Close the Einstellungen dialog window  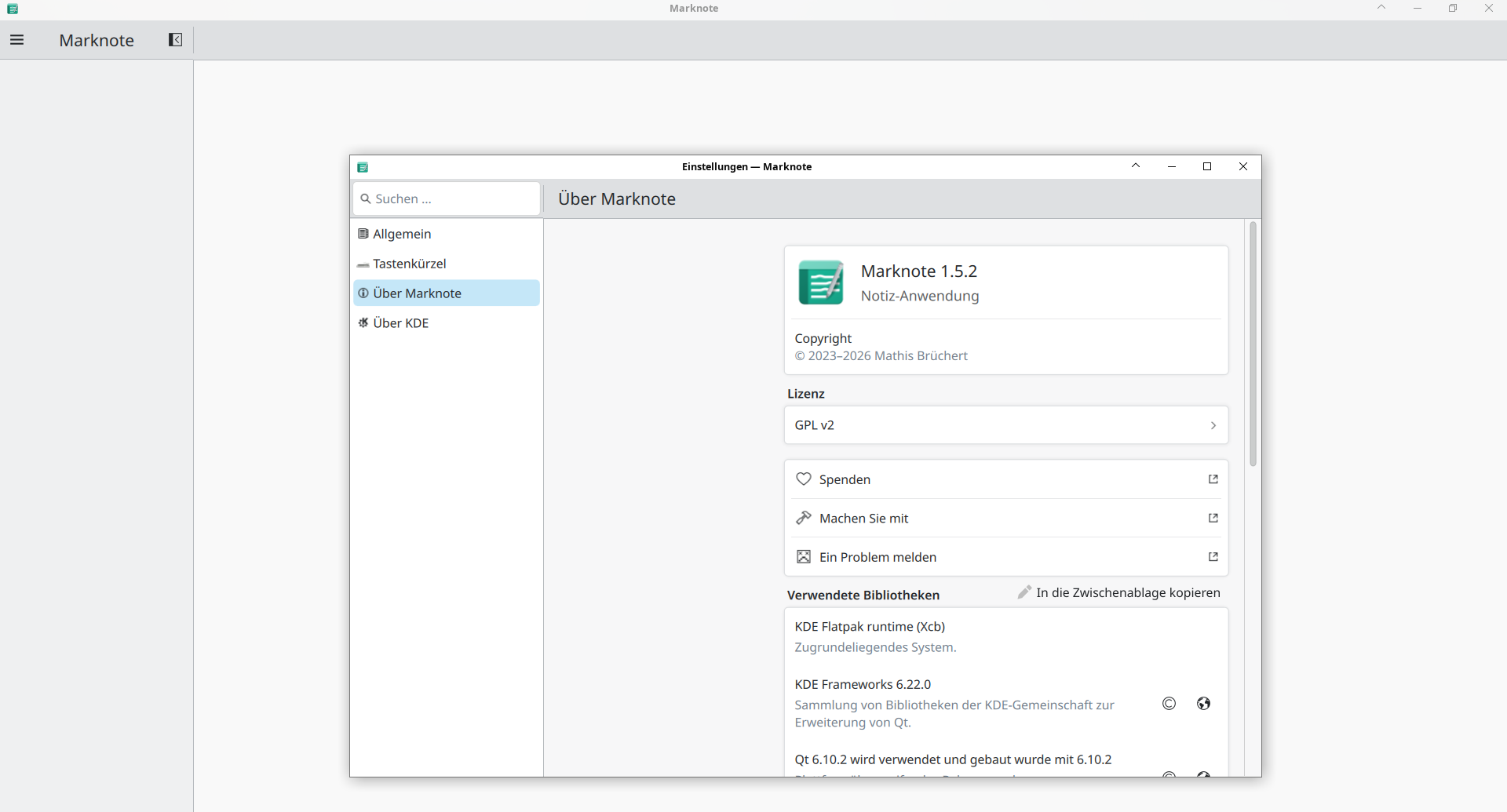pyautogui.click(x=1242, y=166)
